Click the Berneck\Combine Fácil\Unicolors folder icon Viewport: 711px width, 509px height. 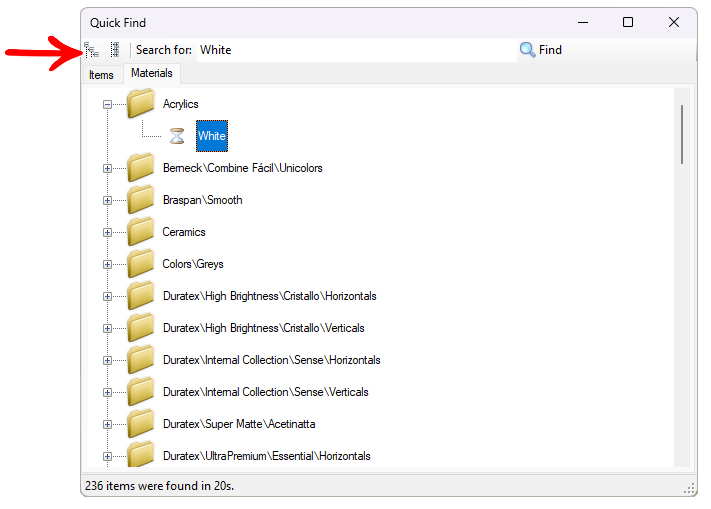pyautogui.click(x=141, y=167)
